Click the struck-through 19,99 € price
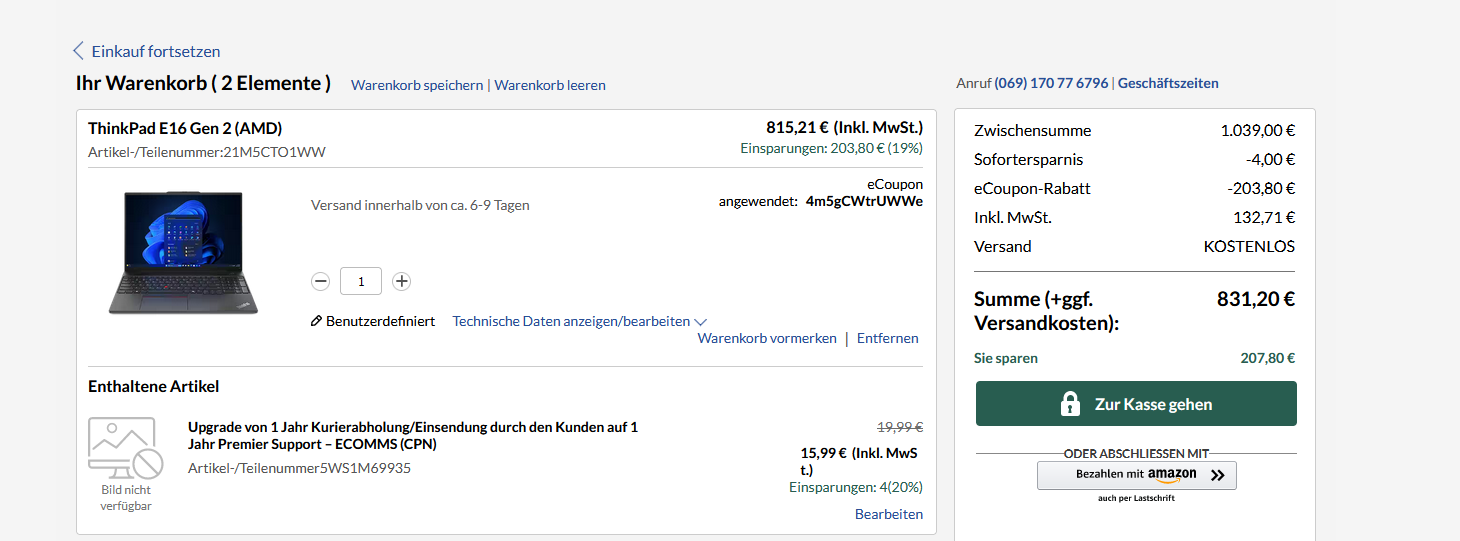This screenshot has width=1460, height=541. (x=900, y=426)
